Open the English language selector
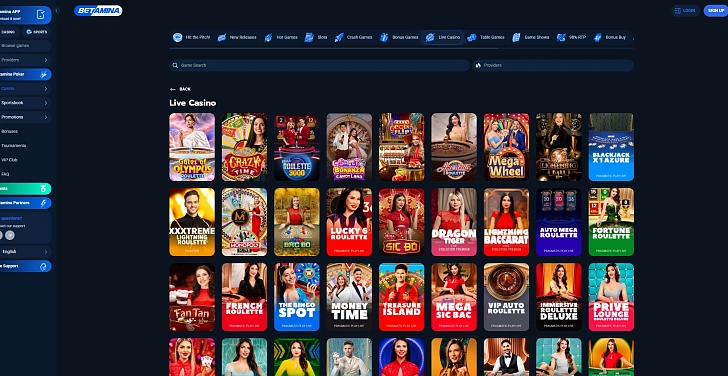The width and height of the screenshot is (728, 376). tap(26, 252)
